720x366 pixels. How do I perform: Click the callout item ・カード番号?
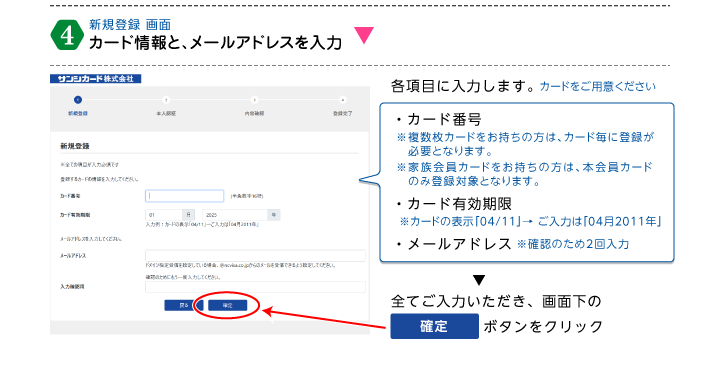click(x=438, y=119)
